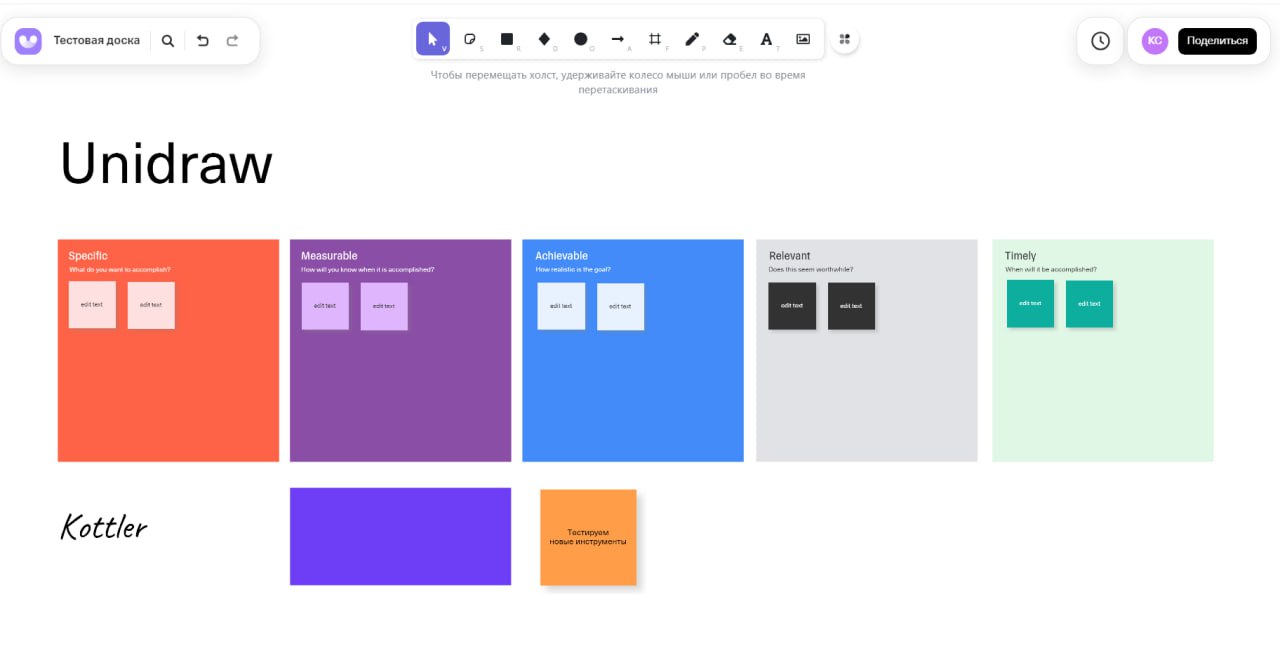The image size is (1280, 648).
Task: Click the Measurable card title
Action: coord(329,256)
